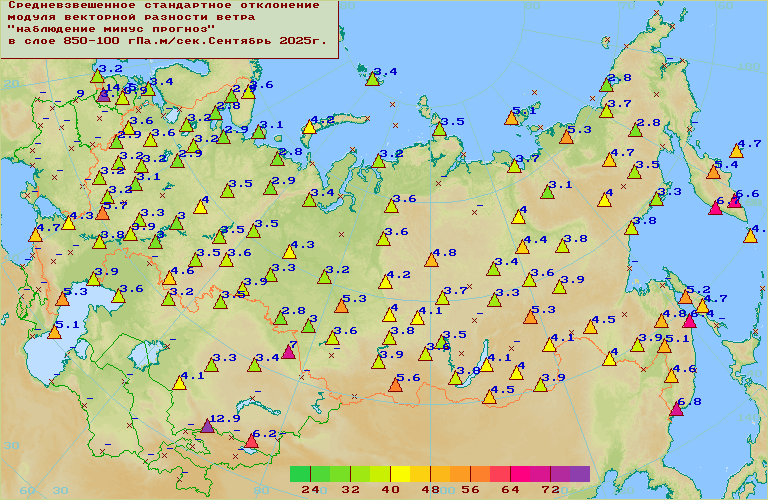Click the orange triangle labeled 5.2
Image resolution: width=768 pixels, height=500 pixels.
(x=685, y=296)
